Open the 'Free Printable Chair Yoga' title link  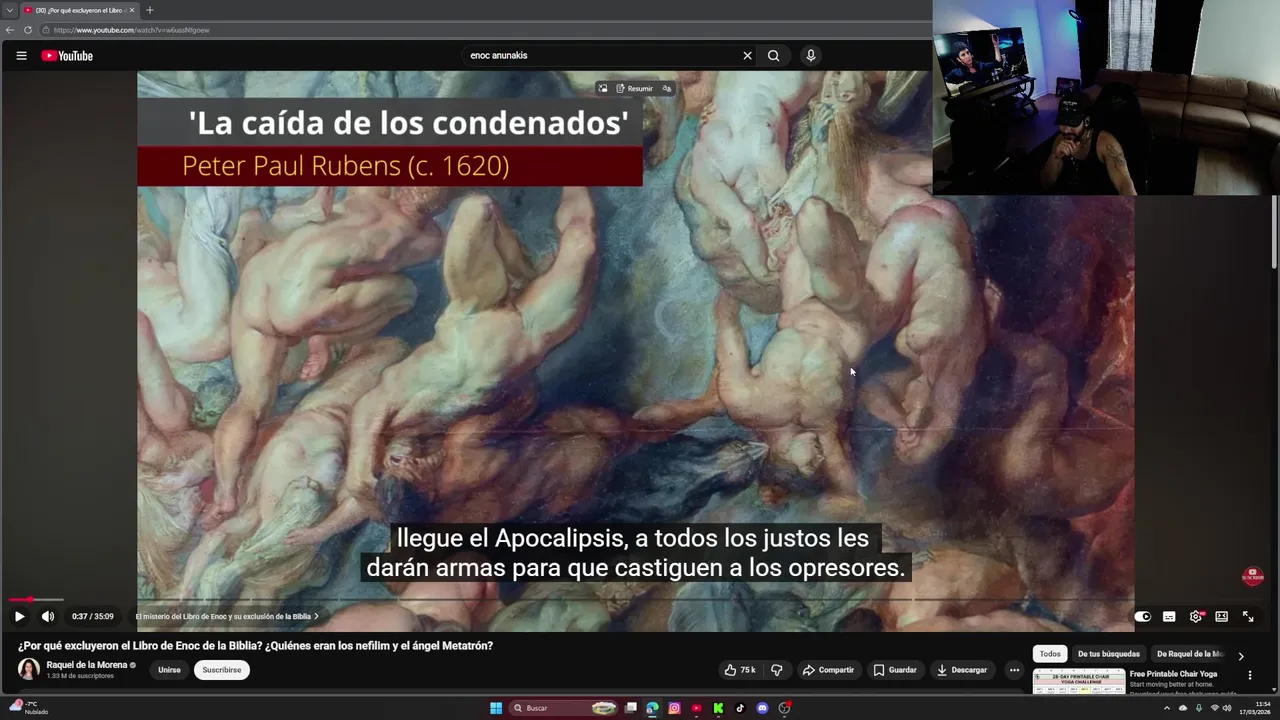1173,674
